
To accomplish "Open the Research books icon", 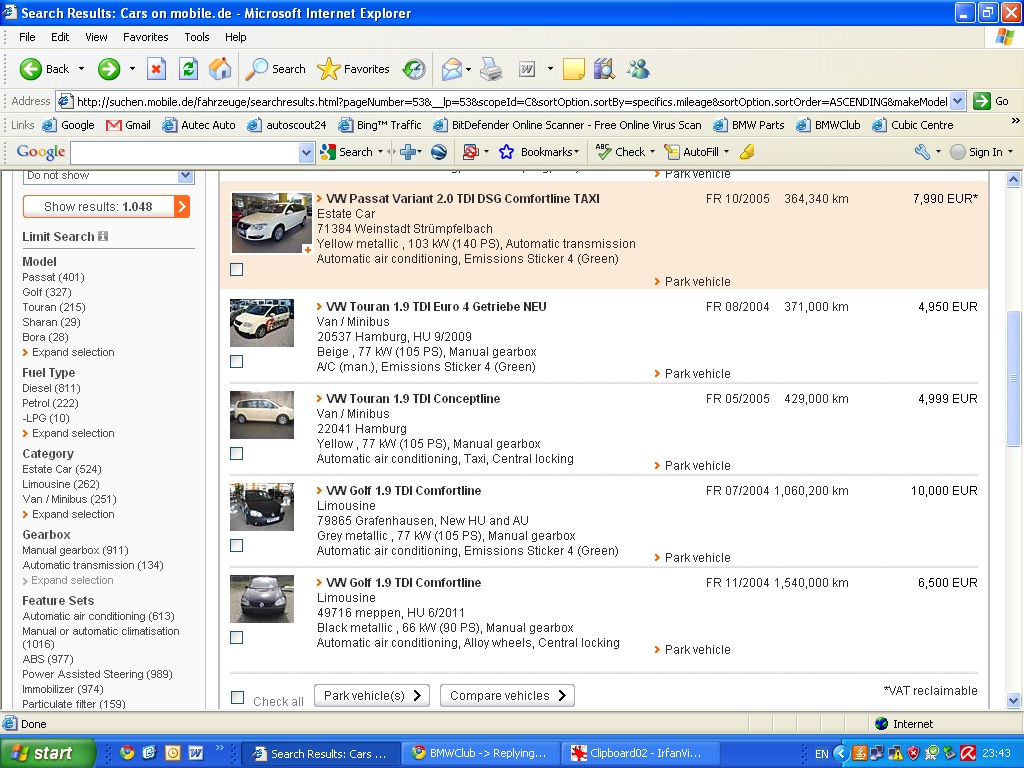I will point(605,69).
